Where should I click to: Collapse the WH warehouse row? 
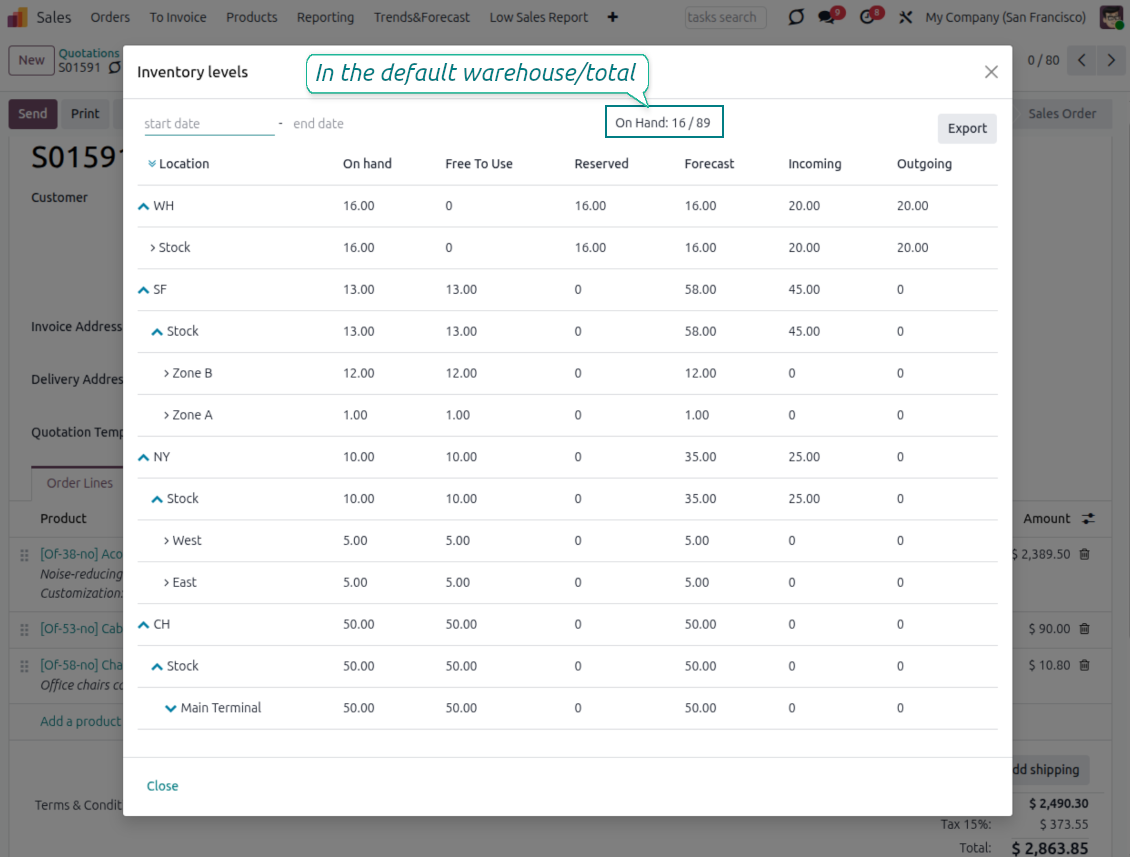point(142,205)
